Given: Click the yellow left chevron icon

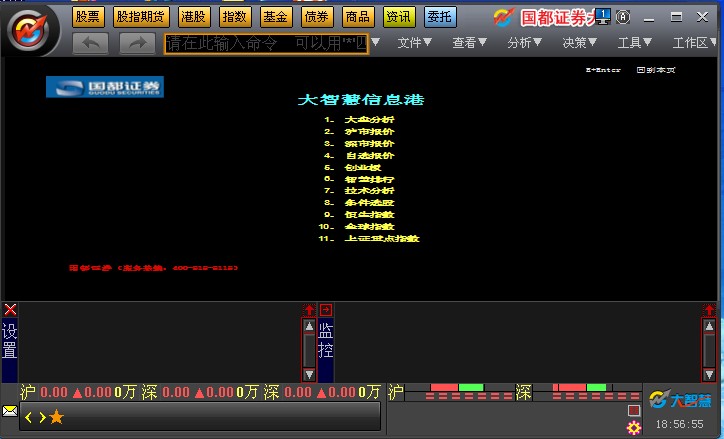Looking at the screenshot, I should [x=29, y=418].
